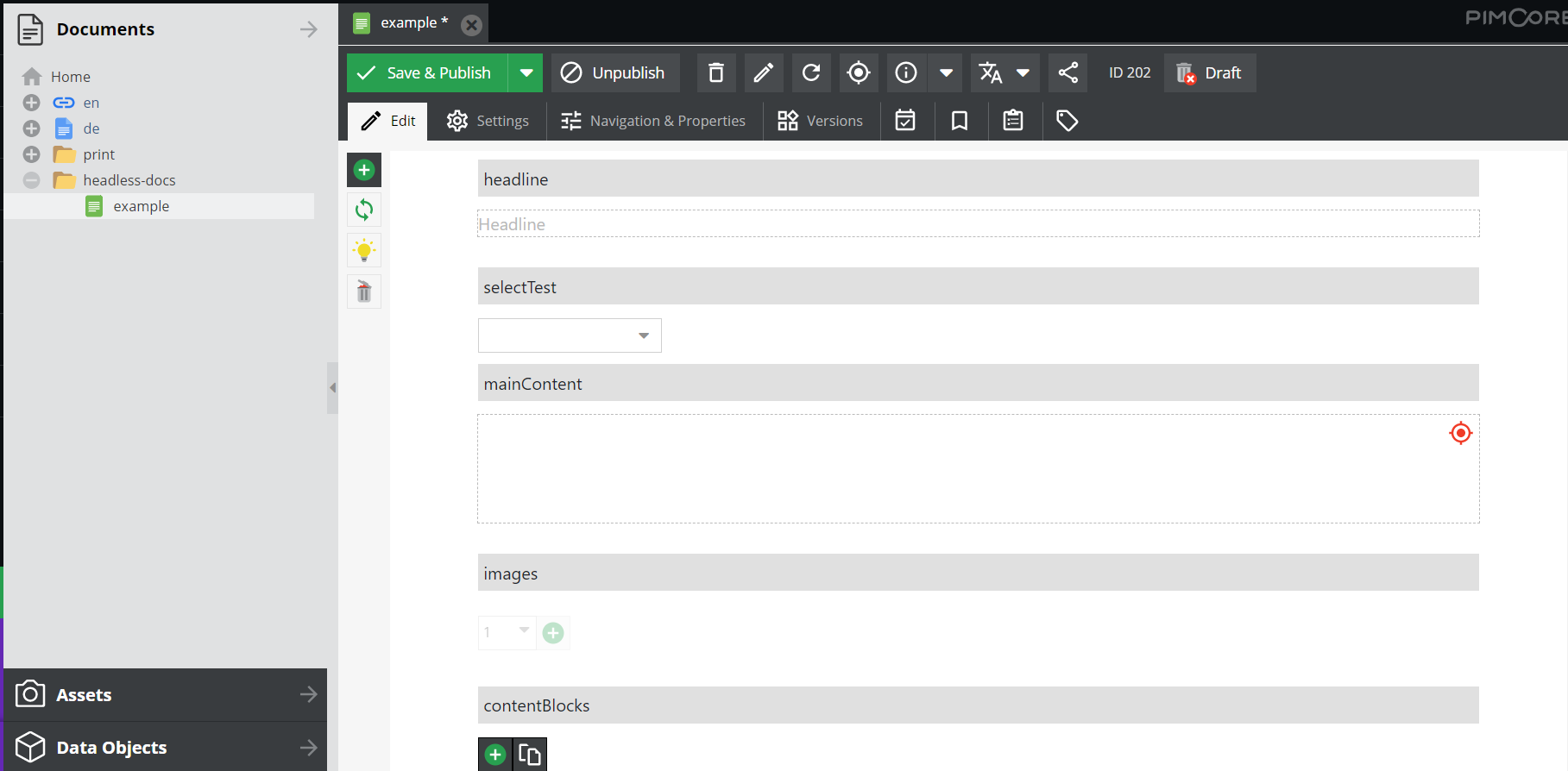Open the notes clipboard tab icon

pos(1013,121)
